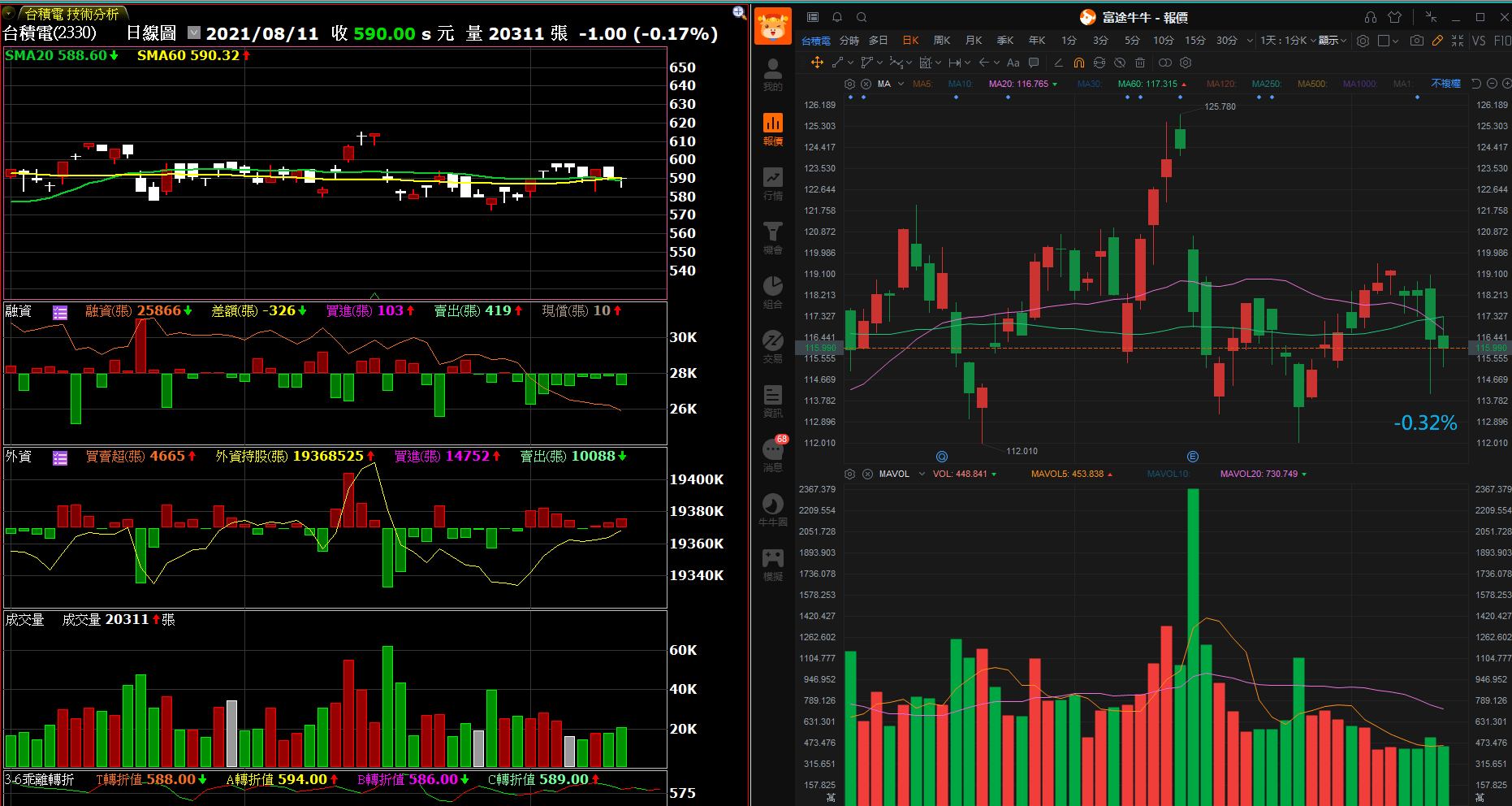Select the Aa text annotation tool
The height and width of the screenshot is (806, 1512).
click(x=1013, y=63)
